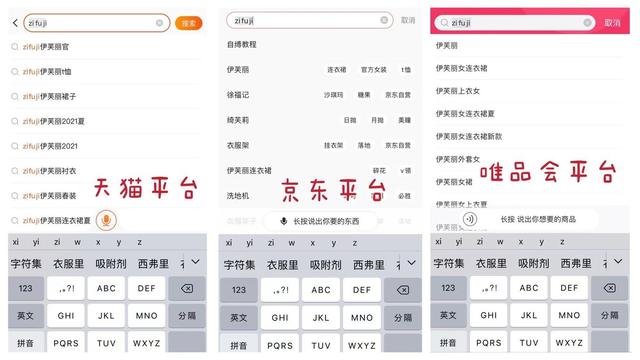The width and height of the screenshot is (640, 360).
Task: Pick candidate 衣服里 on the Tmall keyboard
Action: 69,264
